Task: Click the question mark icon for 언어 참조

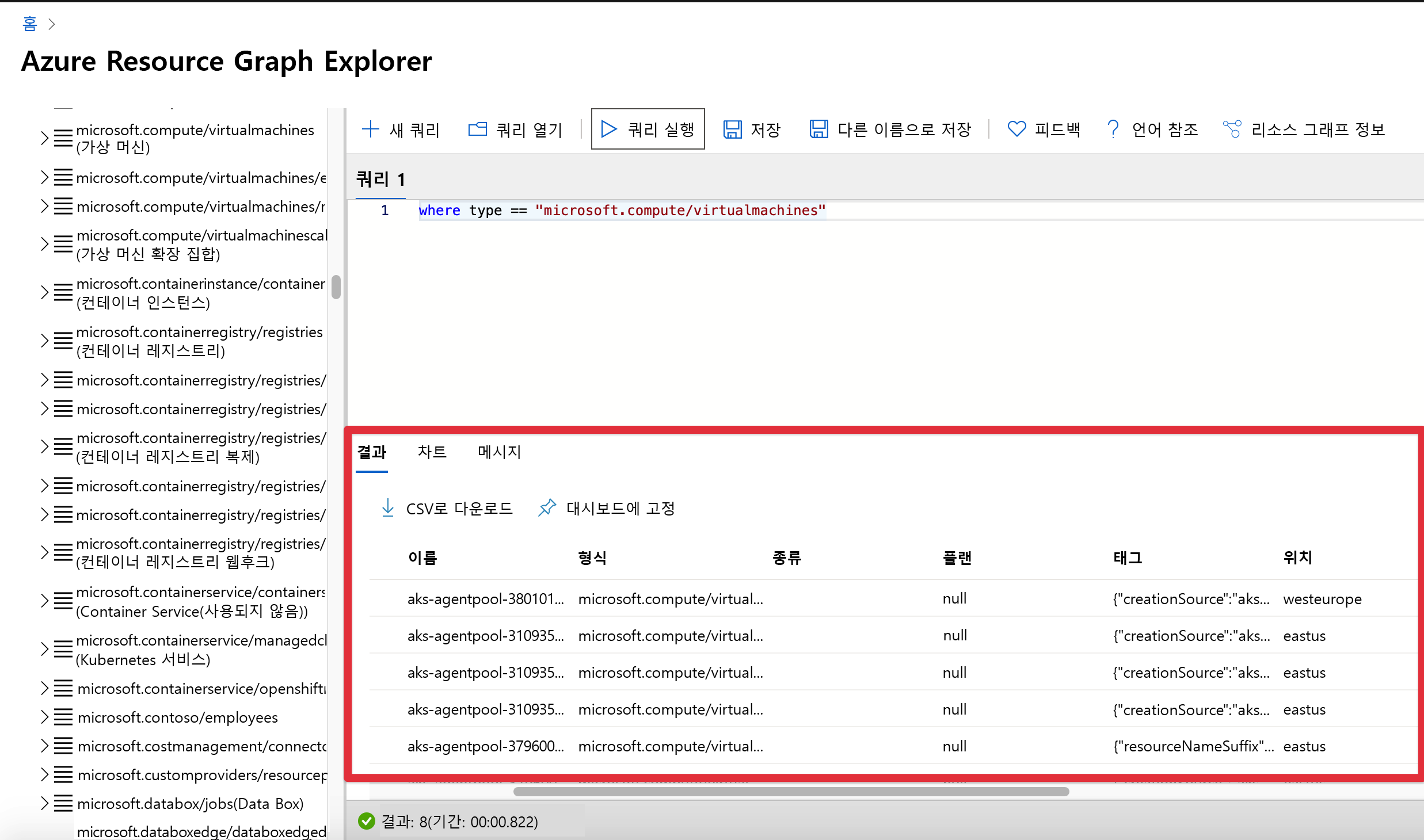Action: tap(1113, 129)
